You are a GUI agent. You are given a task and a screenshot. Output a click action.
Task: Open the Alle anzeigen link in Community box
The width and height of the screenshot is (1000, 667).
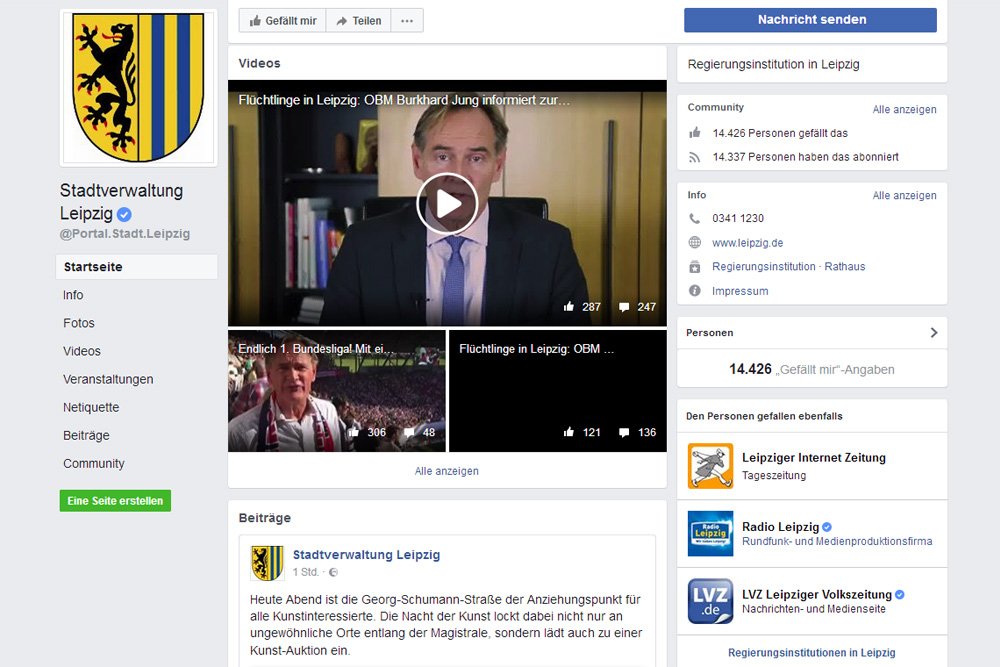[904, 109]
